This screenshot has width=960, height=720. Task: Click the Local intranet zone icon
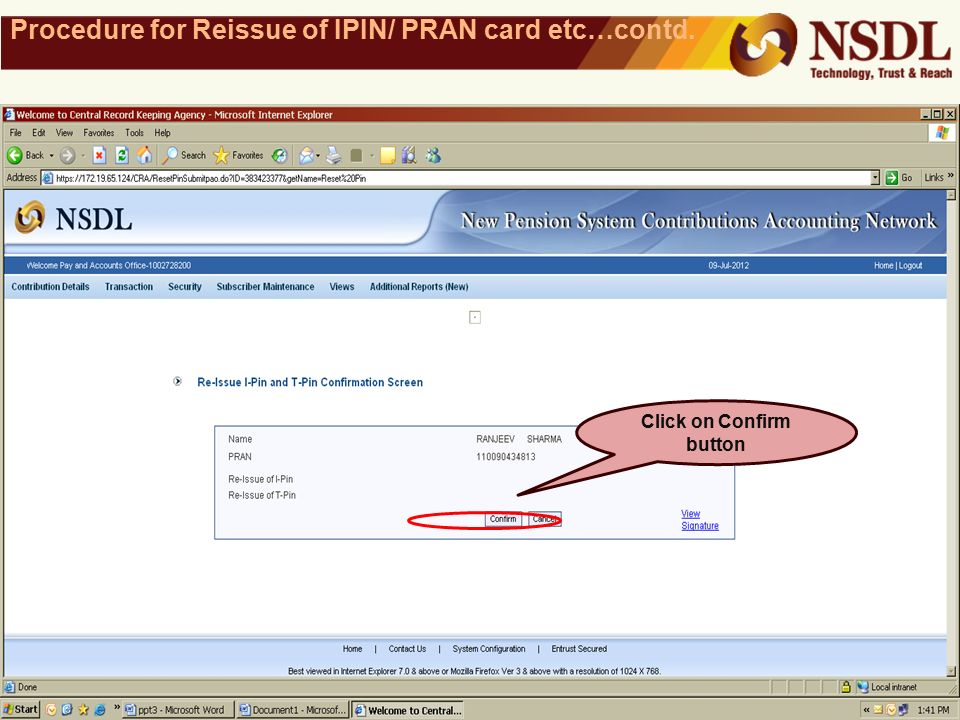tap(863, 687)
